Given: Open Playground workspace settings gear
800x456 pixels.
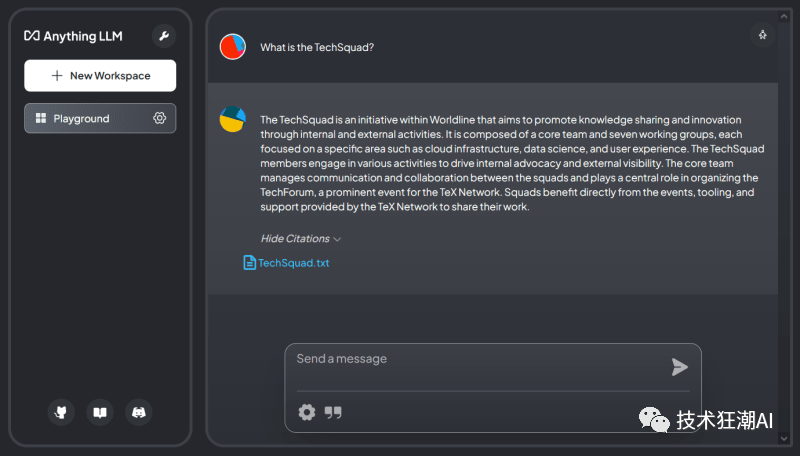Looking at the screenshot, I should [x=160, y=118].
